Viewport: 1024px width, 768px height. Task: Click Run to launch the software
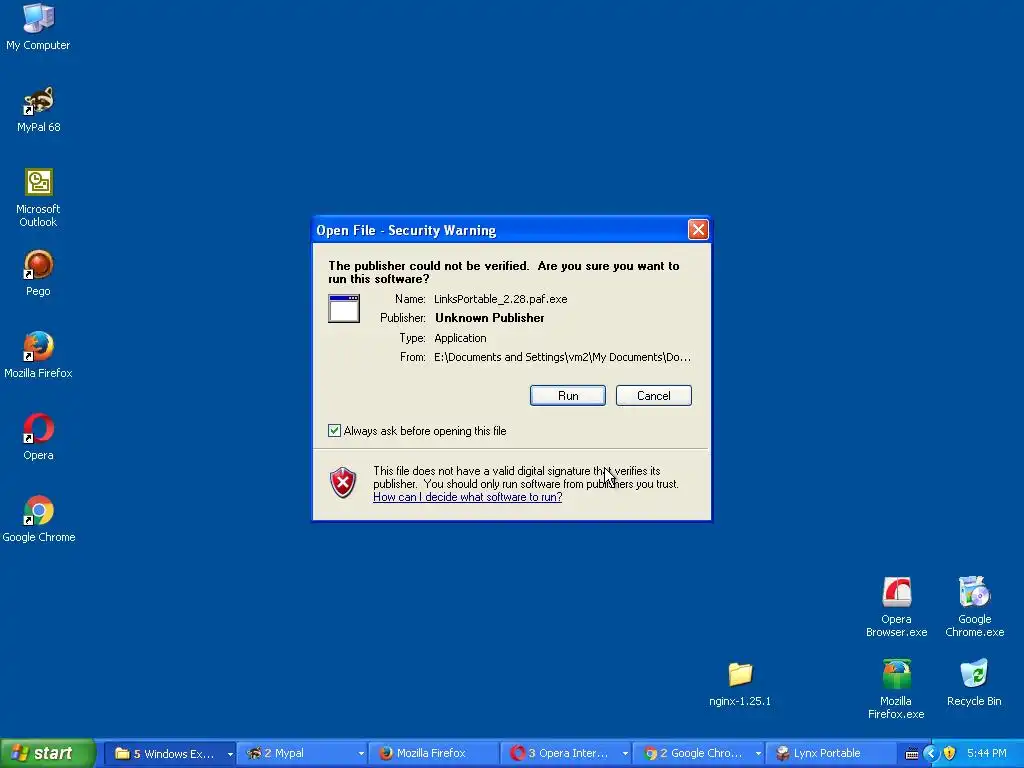[568, 395]
